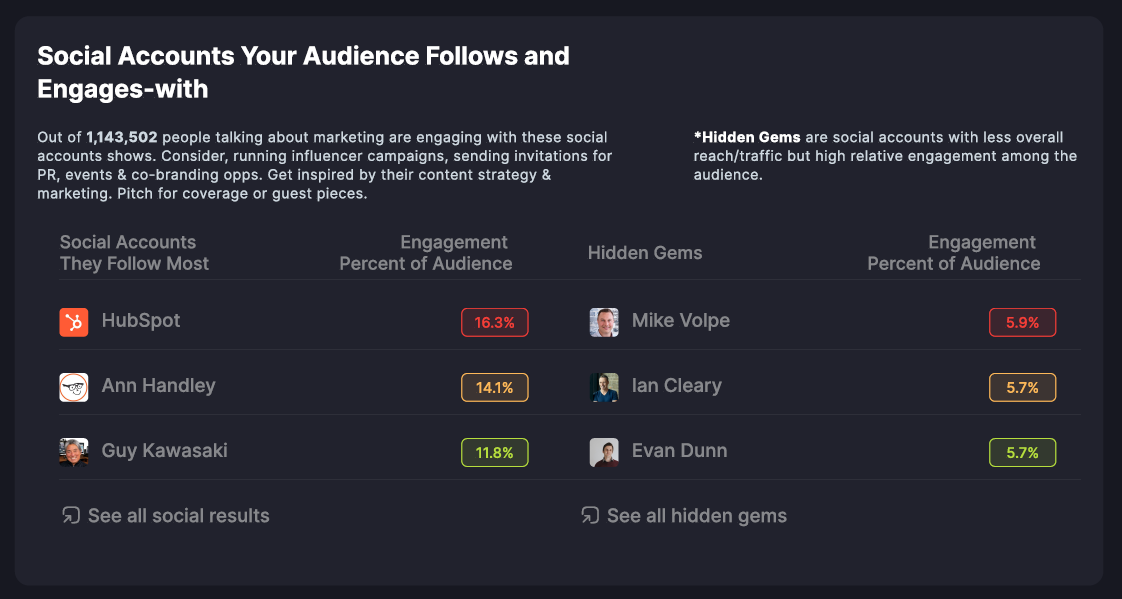Click Guy Kawasaki's green 11.8% badge
Image resolution: width=1122 pixels, height=599 pixels.
494,452
